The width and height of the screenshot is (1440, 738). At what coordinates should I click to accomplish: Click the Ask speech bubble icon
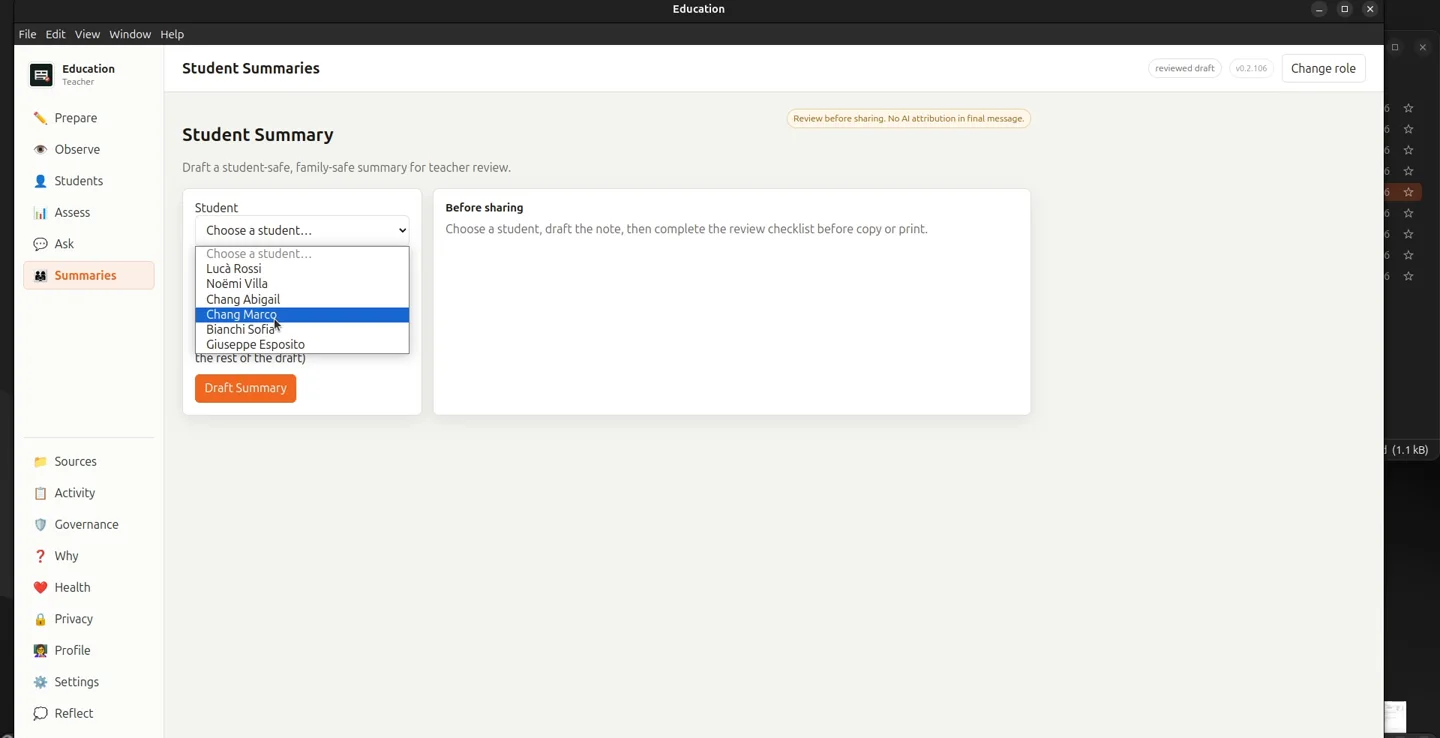click(40, 244)
